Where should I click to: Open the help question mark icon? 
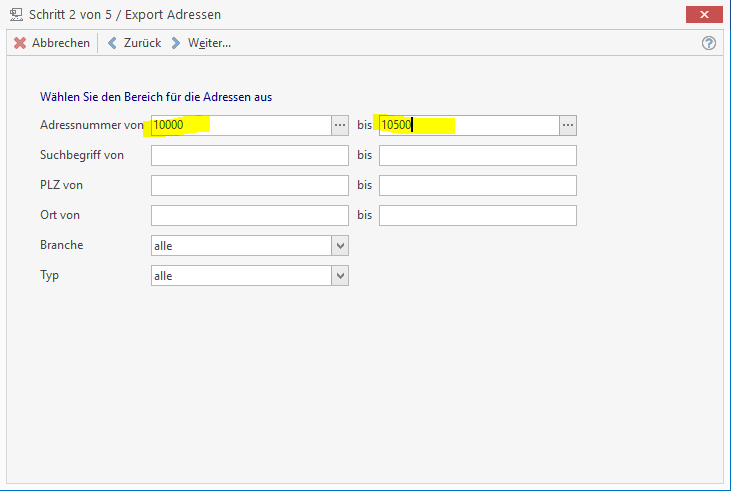pyautogui.click(x=709, y=43)
